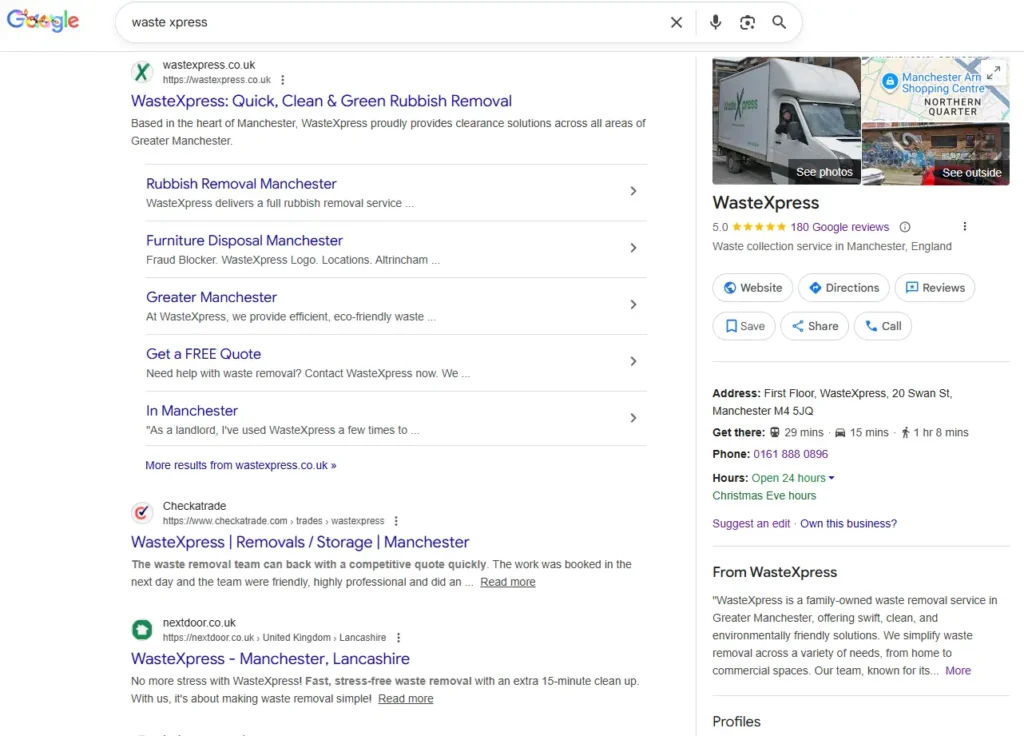Click the search magnifying glass icon
The image size is (1024, 736).
tap(779, 21)
